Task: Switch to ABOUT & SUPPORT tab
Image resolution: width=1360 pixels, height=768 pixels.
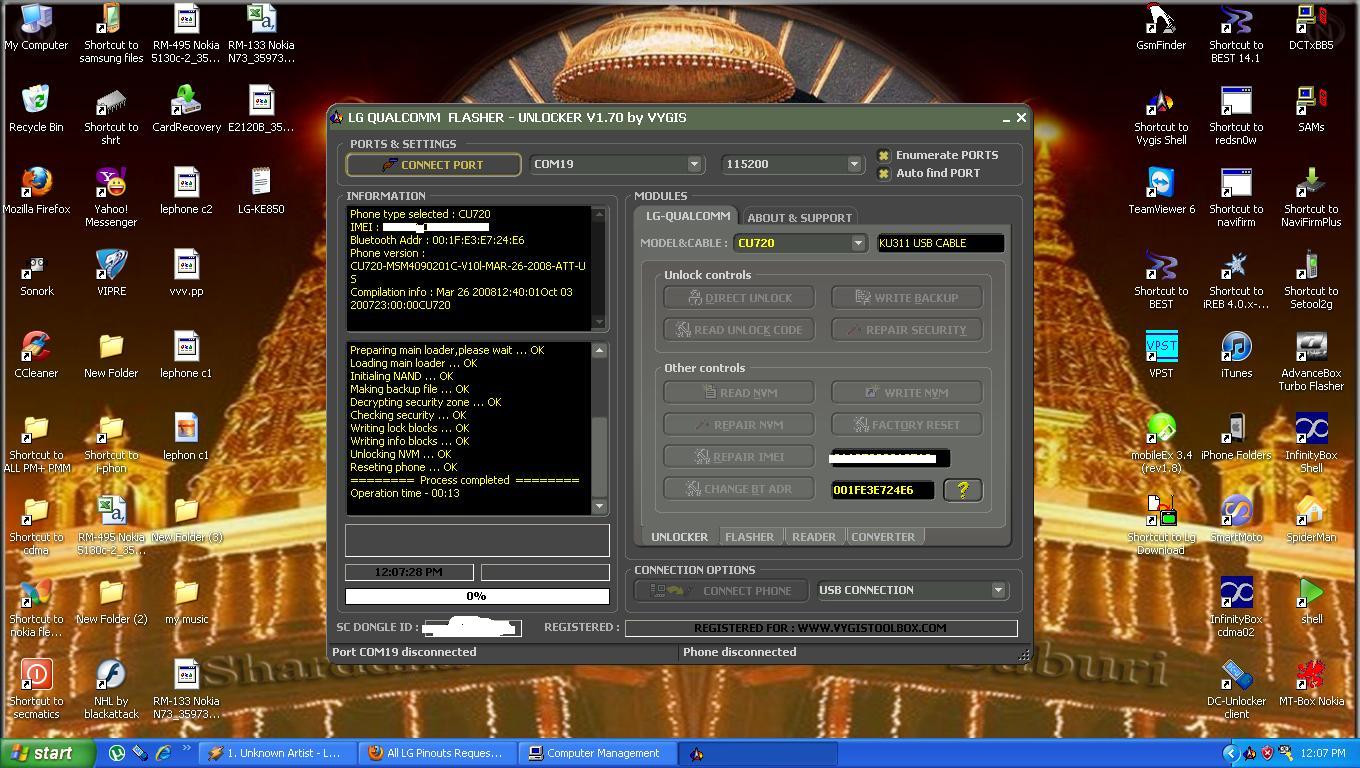Action: pyautogui.click(x=799, y=217)
